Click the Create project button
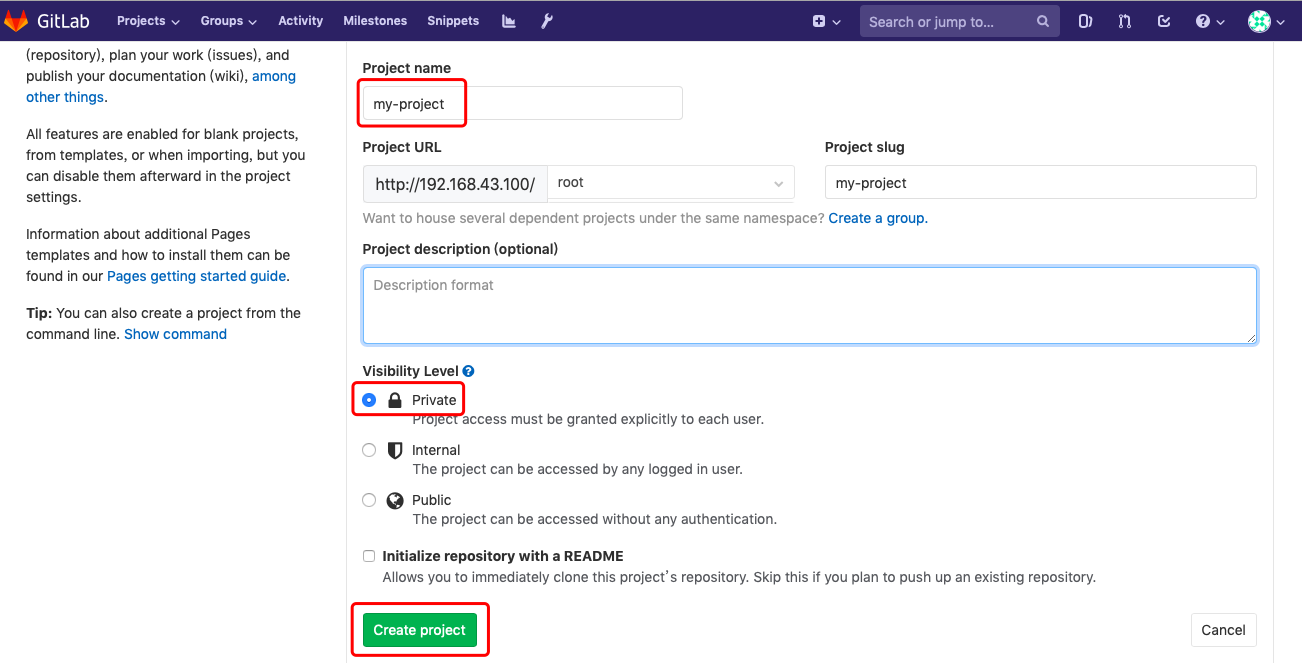Viewport: 1302px width, 663px height. [419, 630]
